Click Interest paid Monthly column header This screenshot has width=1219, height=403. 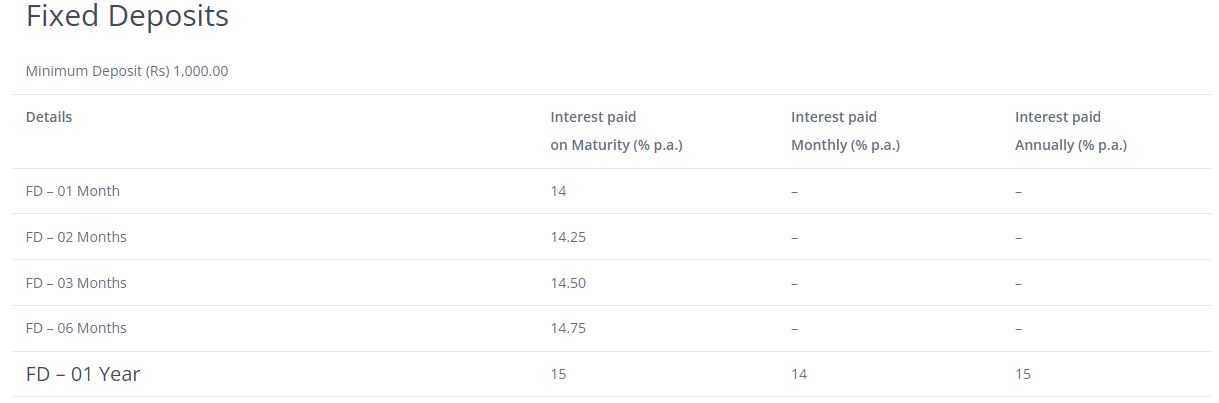click(845, 131)
